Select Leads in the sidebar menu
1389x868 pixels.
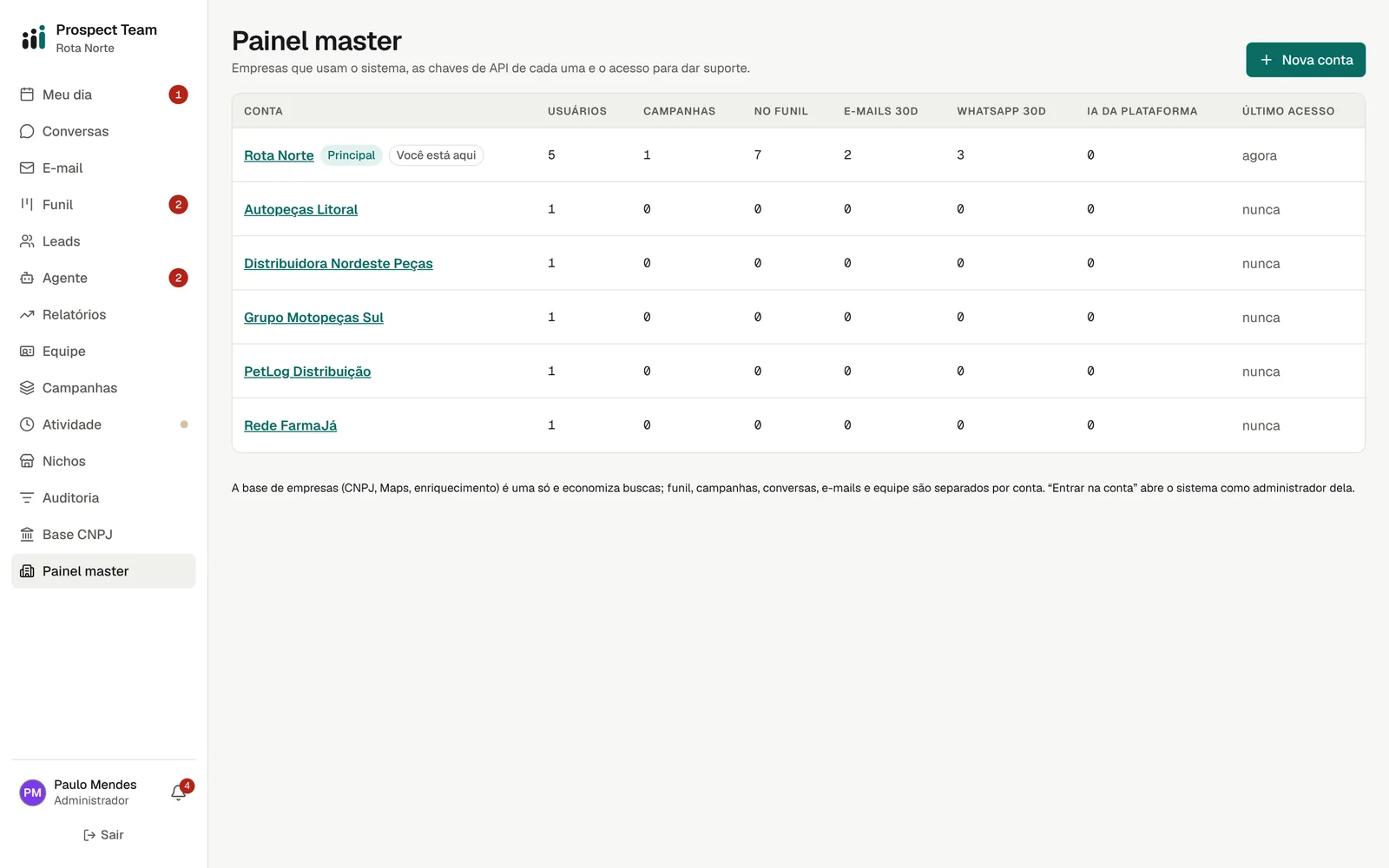(x=103, y=241)
